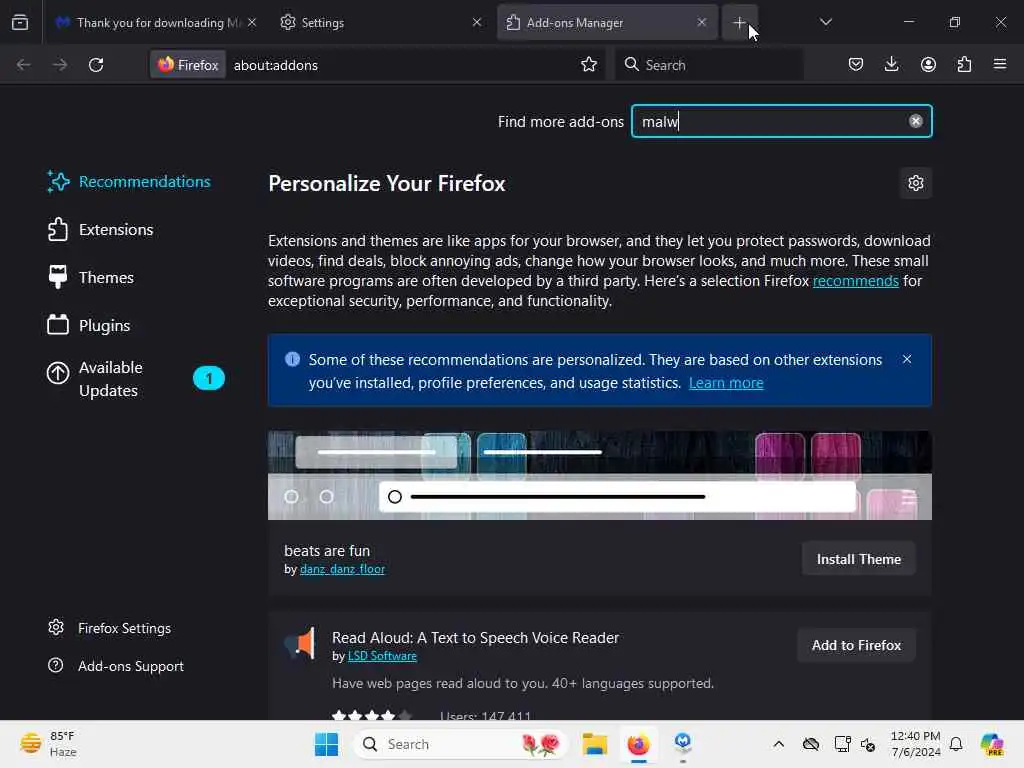Open Available Updates category

(x=135, y=379)
